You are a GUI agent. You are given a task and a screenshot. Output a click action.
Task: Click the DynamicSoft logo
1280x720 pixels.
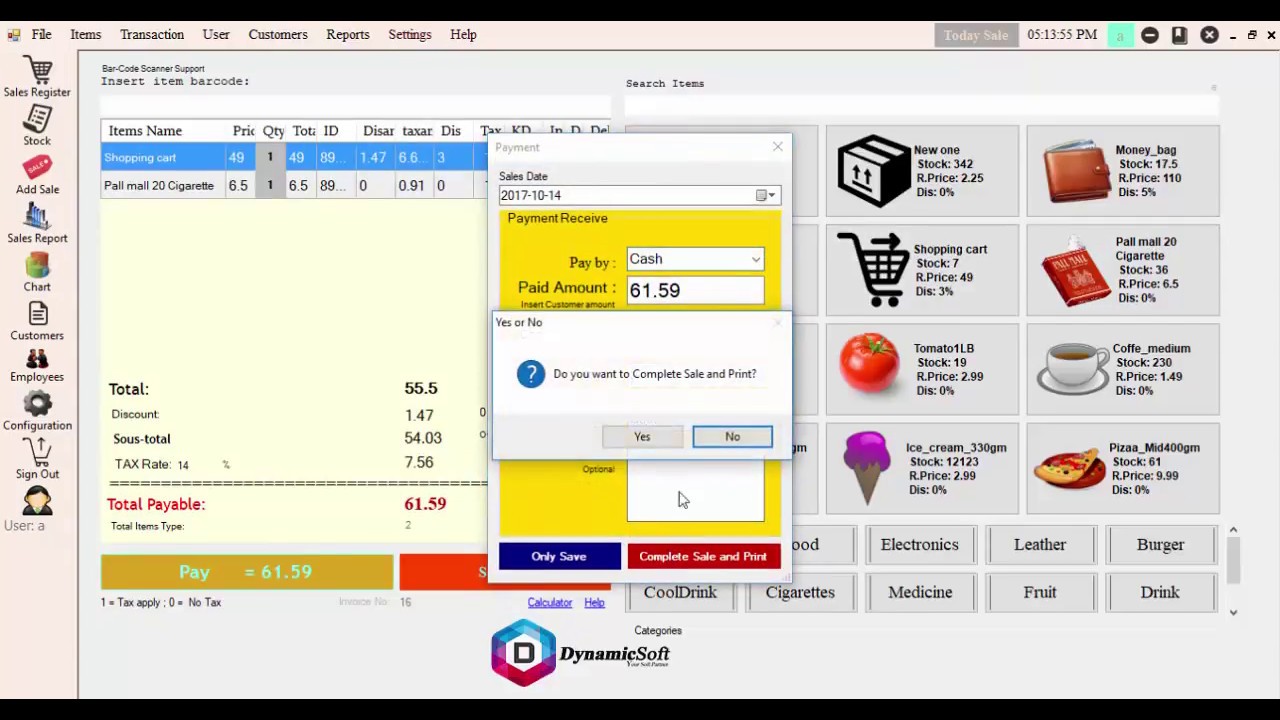[x=580, y=653]
